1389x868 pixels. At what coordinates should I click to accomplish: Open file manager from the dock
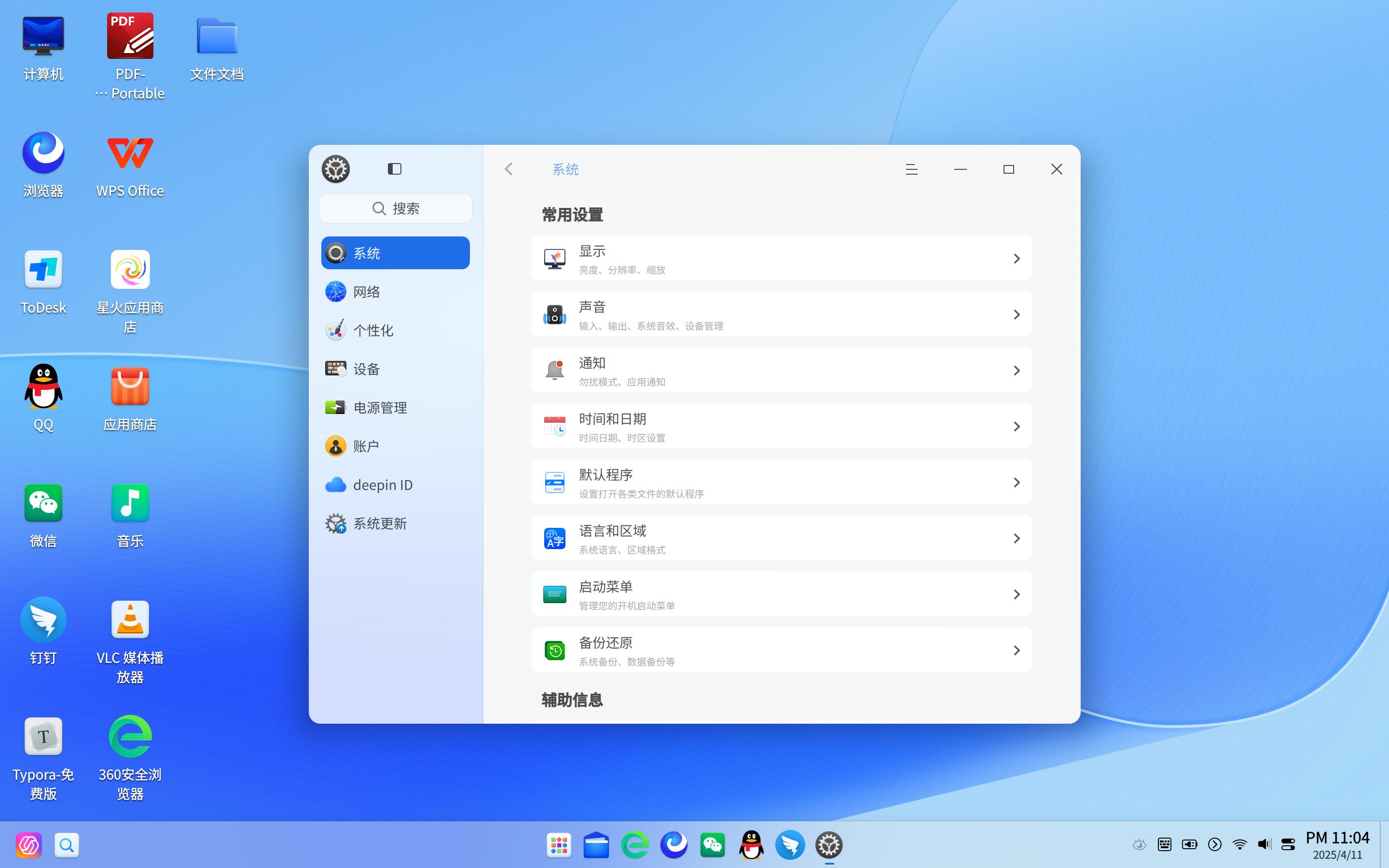[x=596, y=845]
